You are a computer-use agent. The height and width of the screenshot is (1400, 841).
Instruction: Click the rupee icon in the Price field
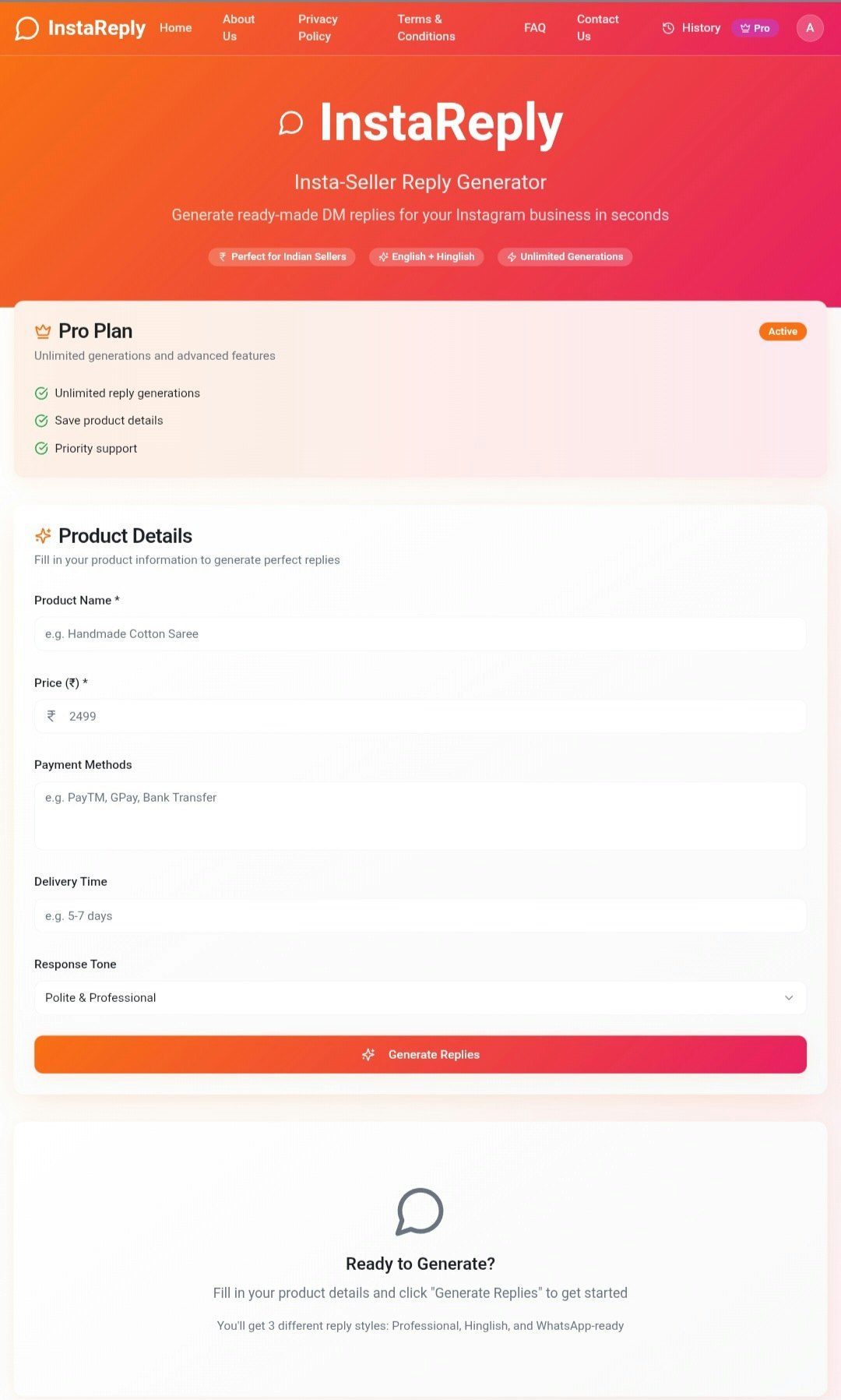[x=51, y=716]
